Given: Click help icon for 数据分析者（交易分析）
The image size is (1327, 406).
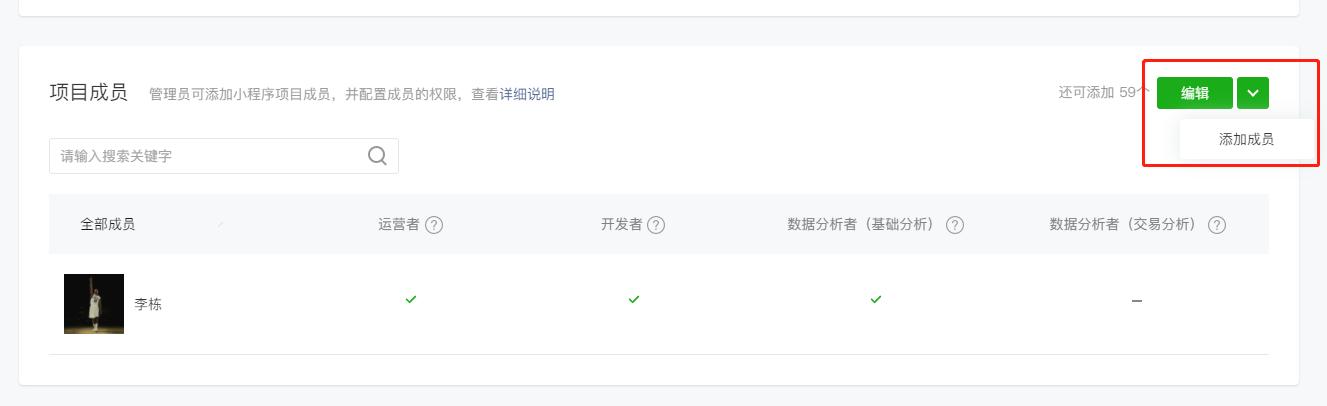Looking at the screenshot, I should [1217, 225].
